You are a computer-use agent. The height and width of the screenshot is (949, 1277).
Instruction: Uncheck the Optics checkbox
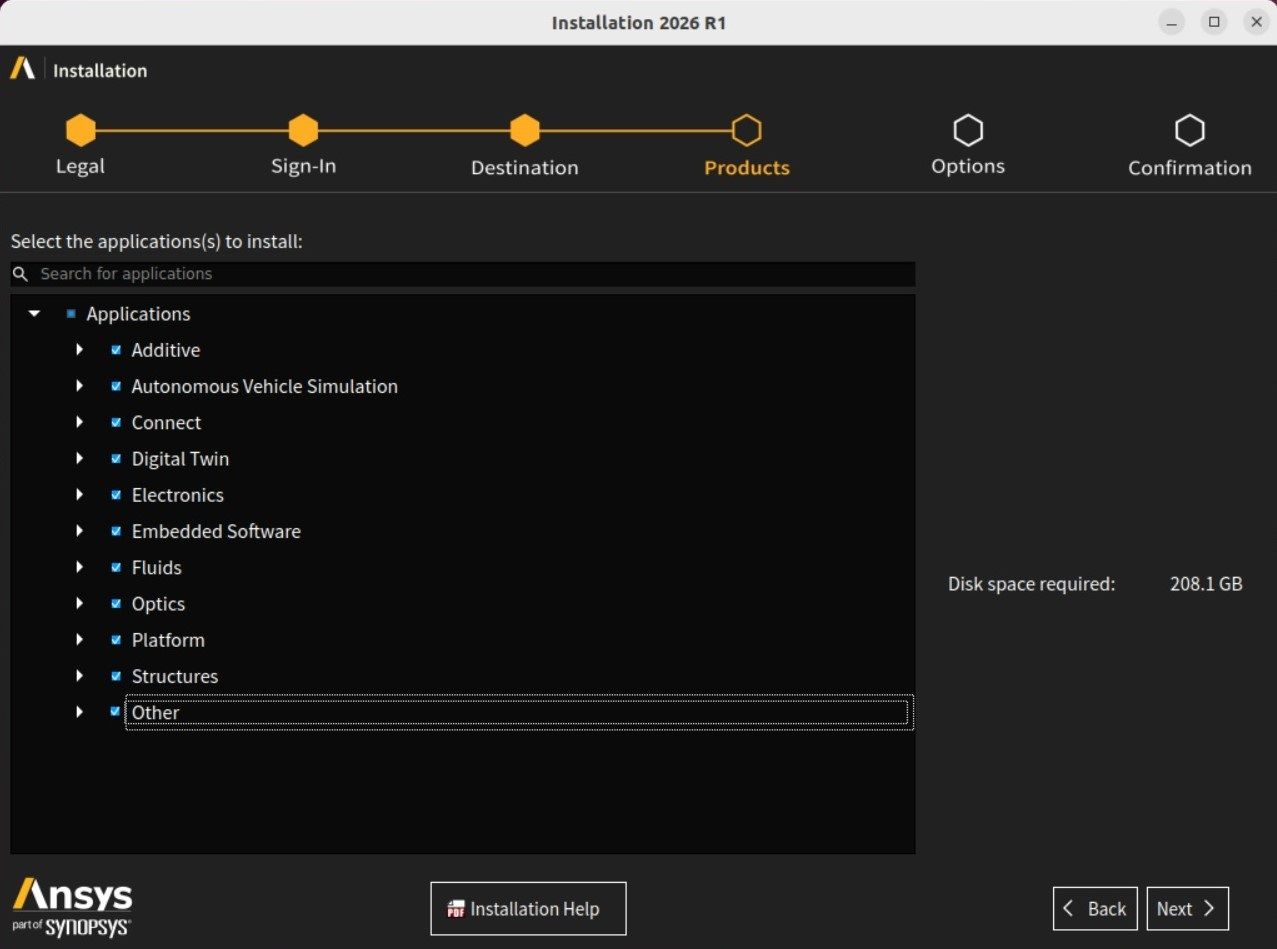[x=116, y=604]
